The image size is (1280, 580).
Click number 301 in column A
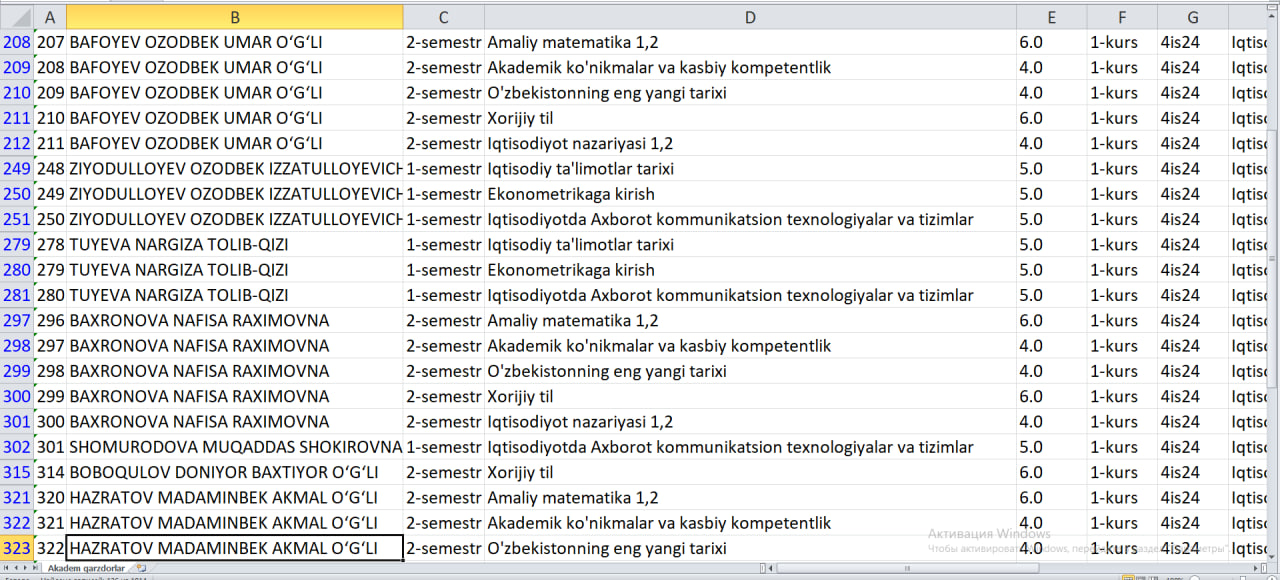coord(50,447)
